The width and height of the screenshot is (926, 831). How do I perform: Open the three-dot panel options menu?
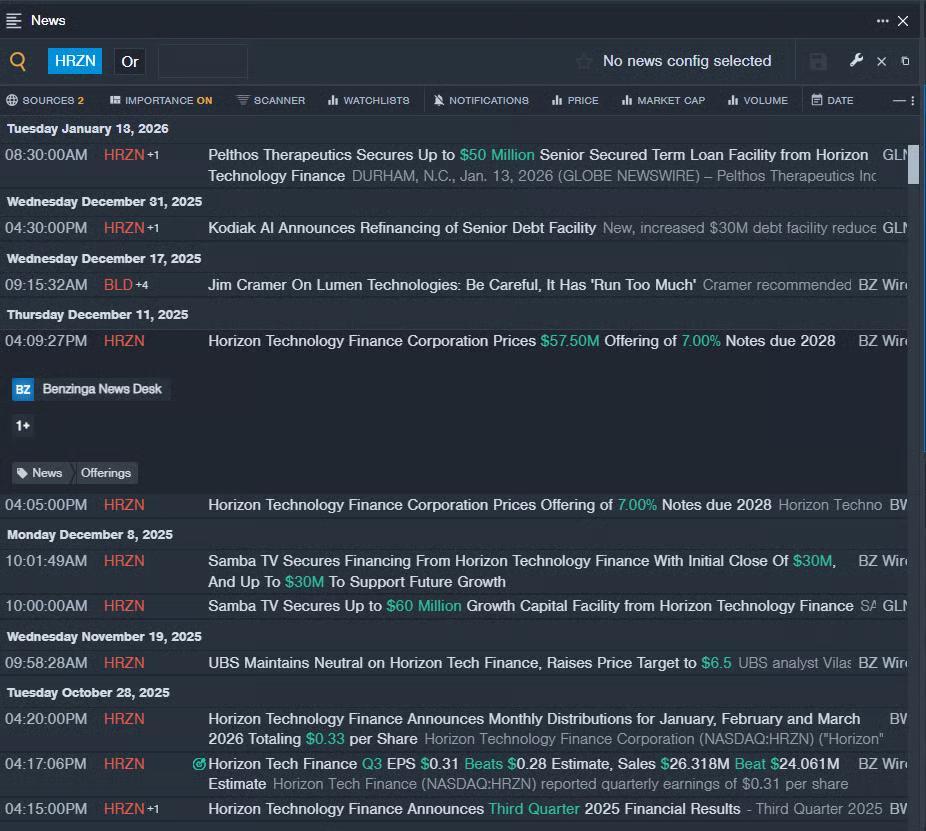882,20
